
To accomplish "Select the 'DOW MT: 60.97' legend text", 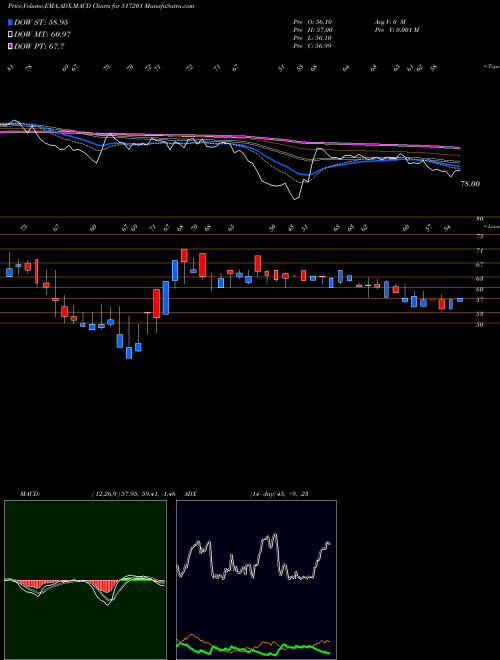I will coord(43,35).
